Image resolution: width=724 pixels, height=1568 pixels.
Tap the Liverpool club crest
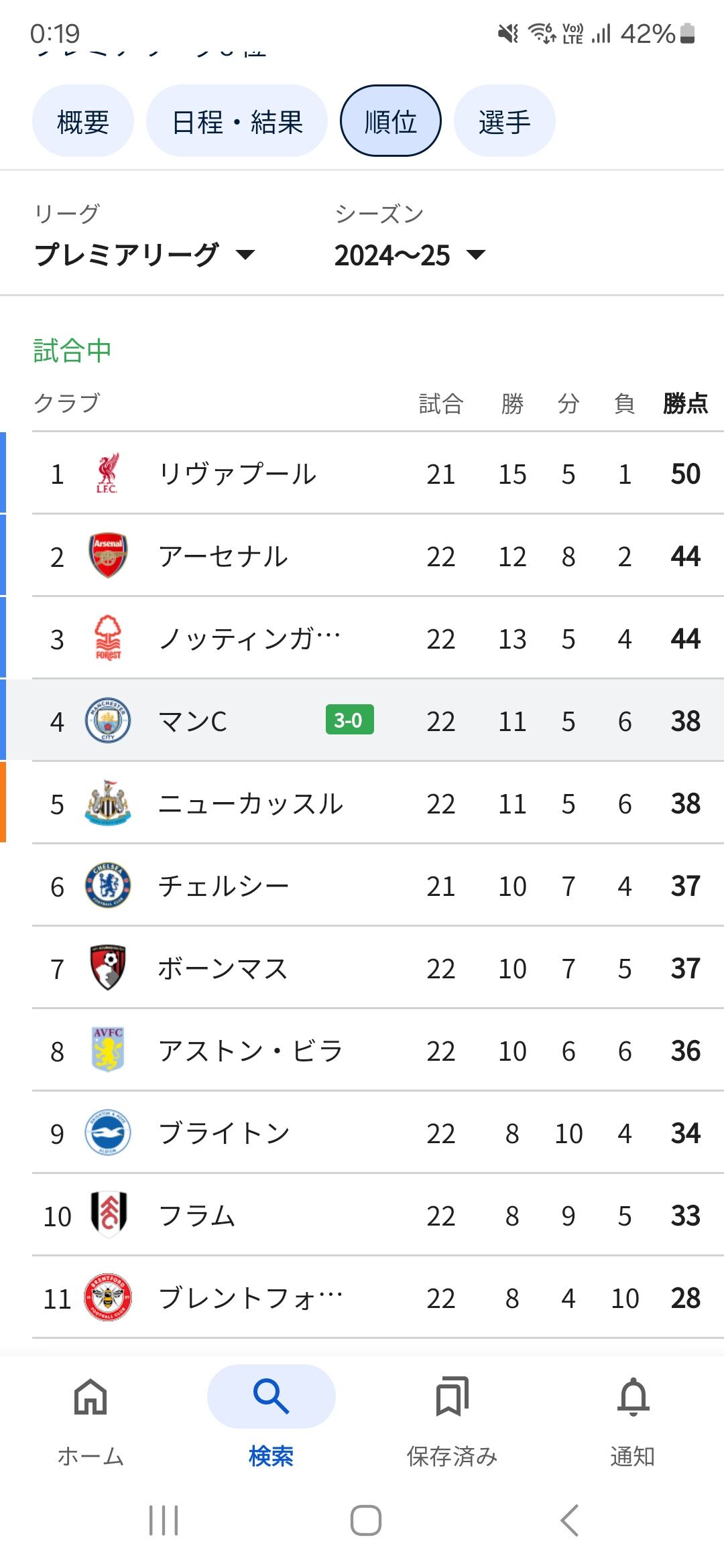coord(107,474)
